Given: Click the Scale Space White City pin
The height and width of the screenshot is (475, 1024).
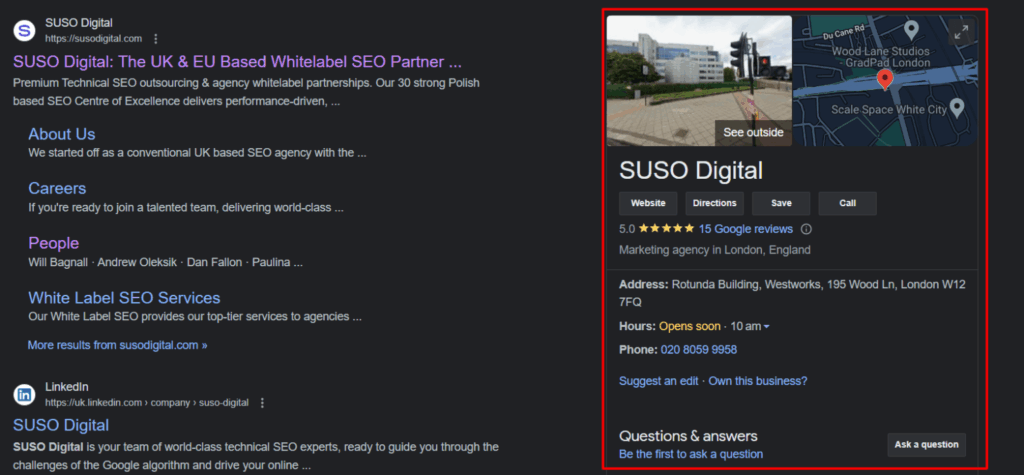Looking at the screenshot, I should click(957, 108).
